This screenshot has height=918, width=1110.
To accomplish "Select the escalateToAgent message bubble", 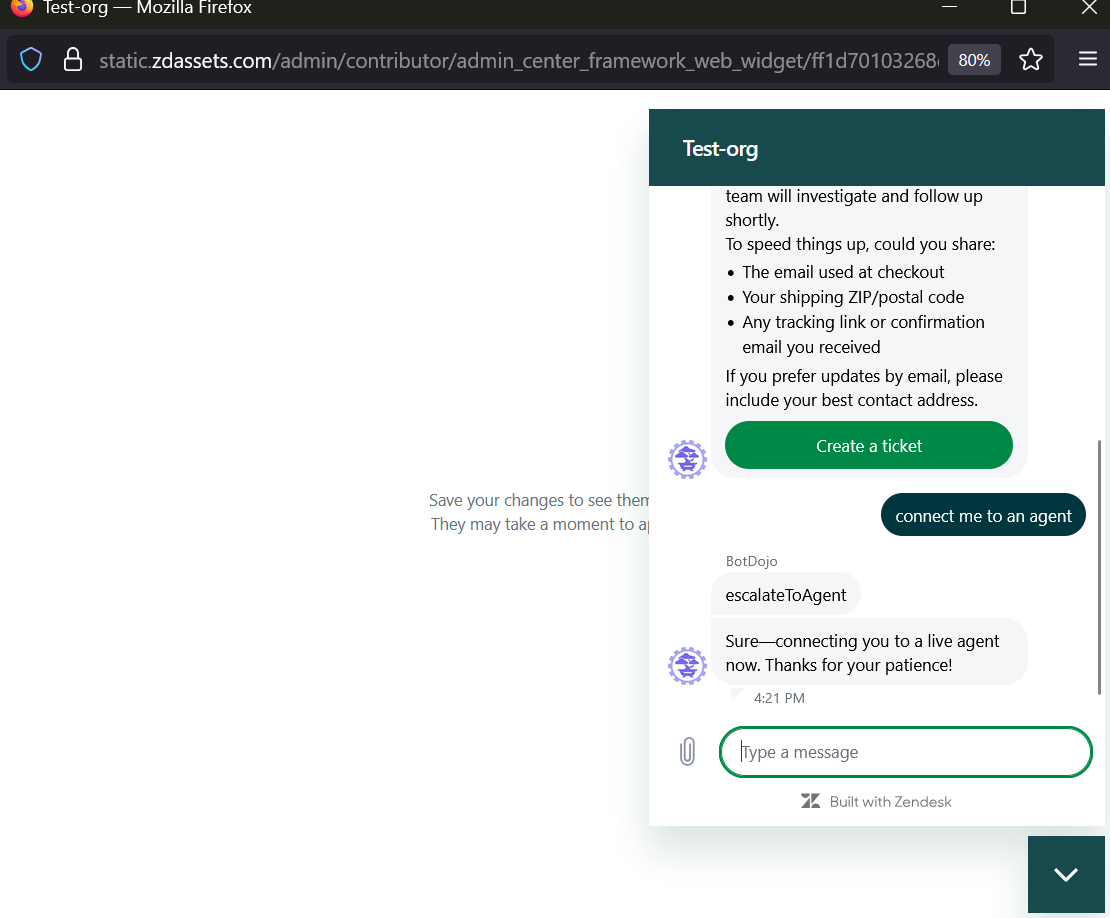I will coord(786,595).
